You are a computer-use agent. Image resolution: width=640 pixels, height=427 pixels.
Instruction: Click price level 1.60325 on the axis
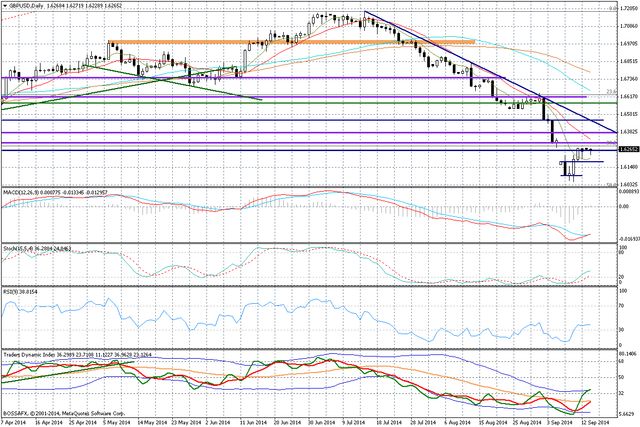tap(629, 185)
